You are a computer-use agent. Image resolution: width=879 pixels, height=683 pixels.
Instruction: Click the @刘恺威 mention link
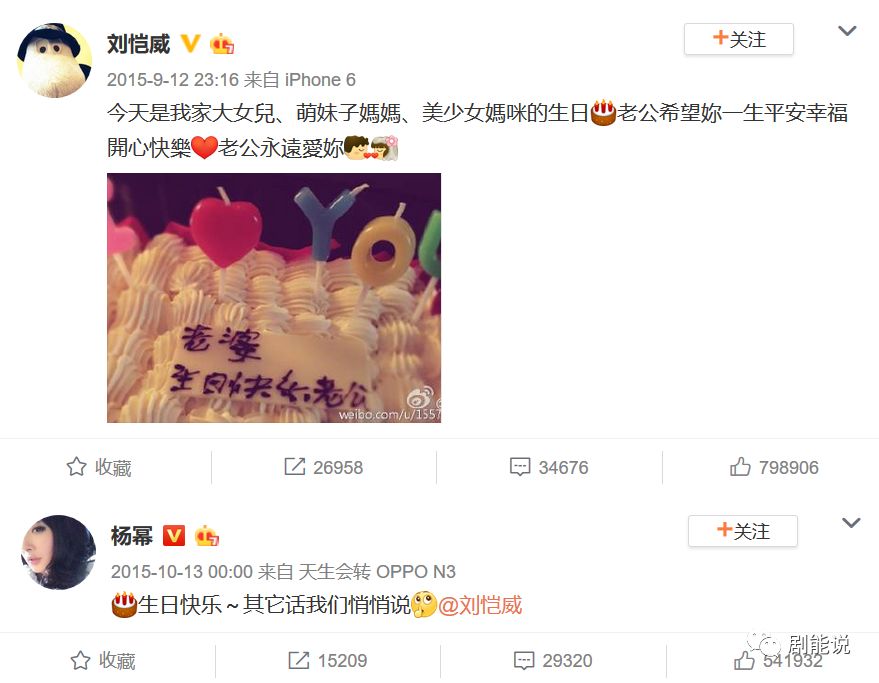480,605
